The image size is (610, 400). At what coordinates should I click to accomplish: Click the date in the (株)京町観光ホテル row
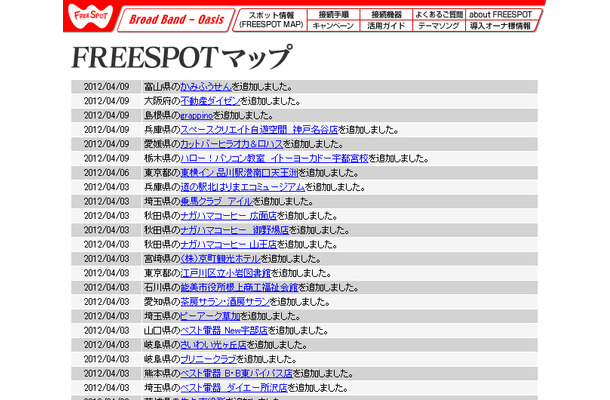coord(107,259)
